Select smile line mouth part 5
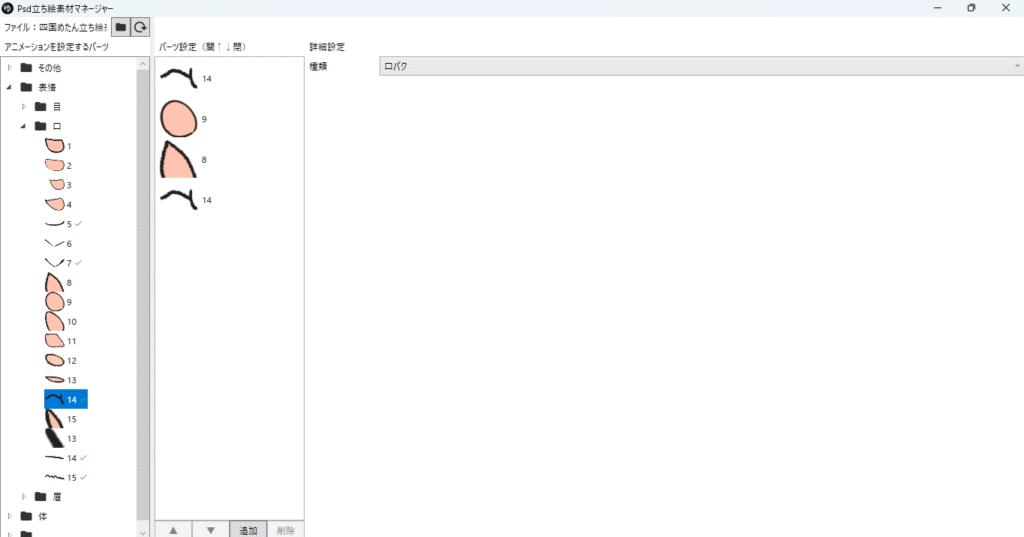This screenshot has width=1024, height=537. click(58, 224)
